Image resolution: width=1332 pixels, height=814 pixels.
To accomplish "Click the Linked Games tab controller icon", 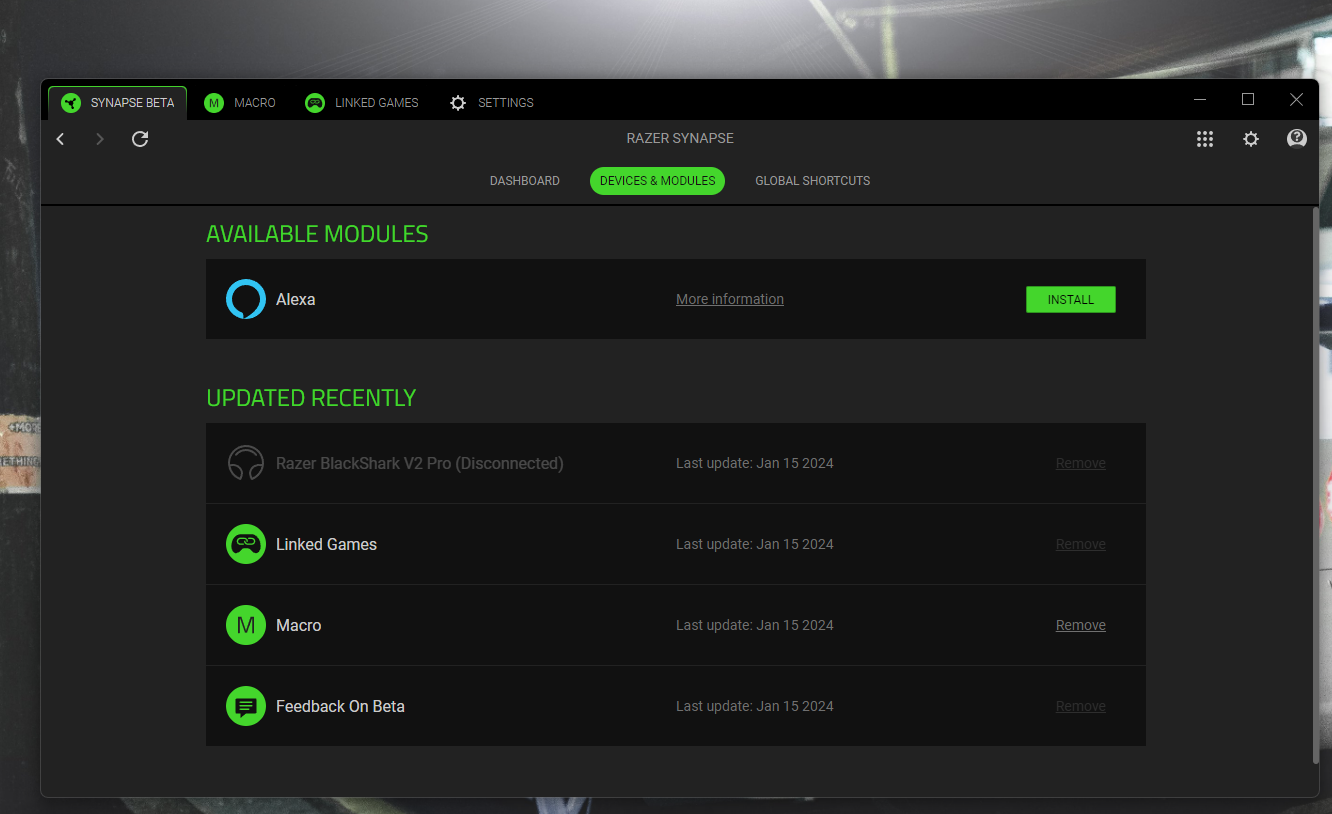I will point(315,103).
